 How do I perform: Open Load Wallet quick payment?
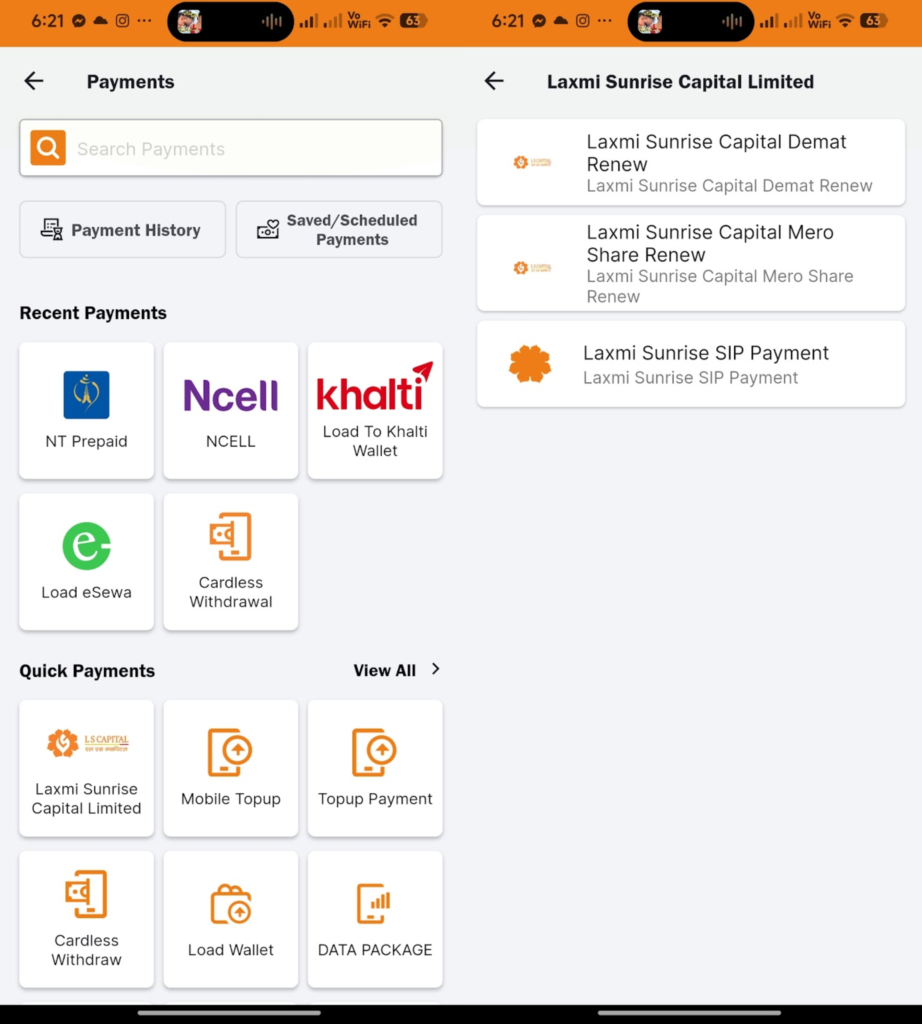(230, 920)
